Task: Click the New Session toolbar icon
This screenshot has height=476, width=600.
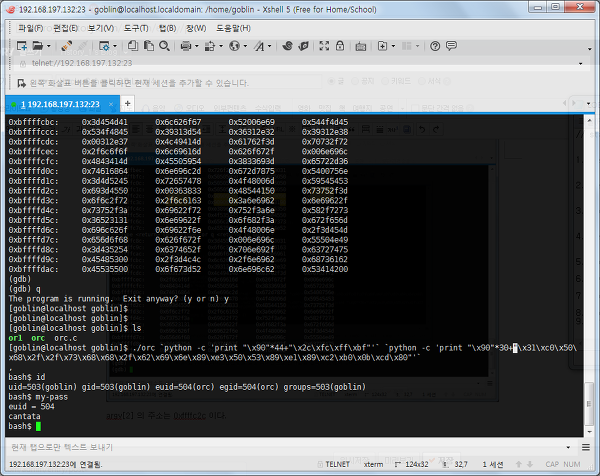Action: 22,46
